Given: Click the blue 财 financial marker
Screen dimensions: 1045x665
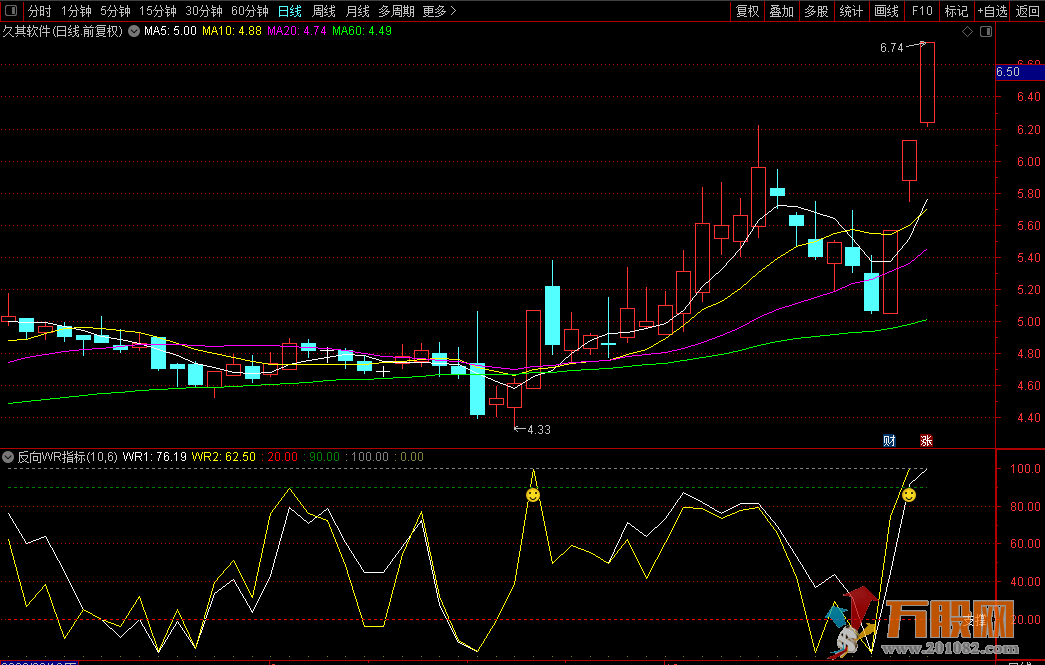Looking at the screenshot, I should point(889,440).
